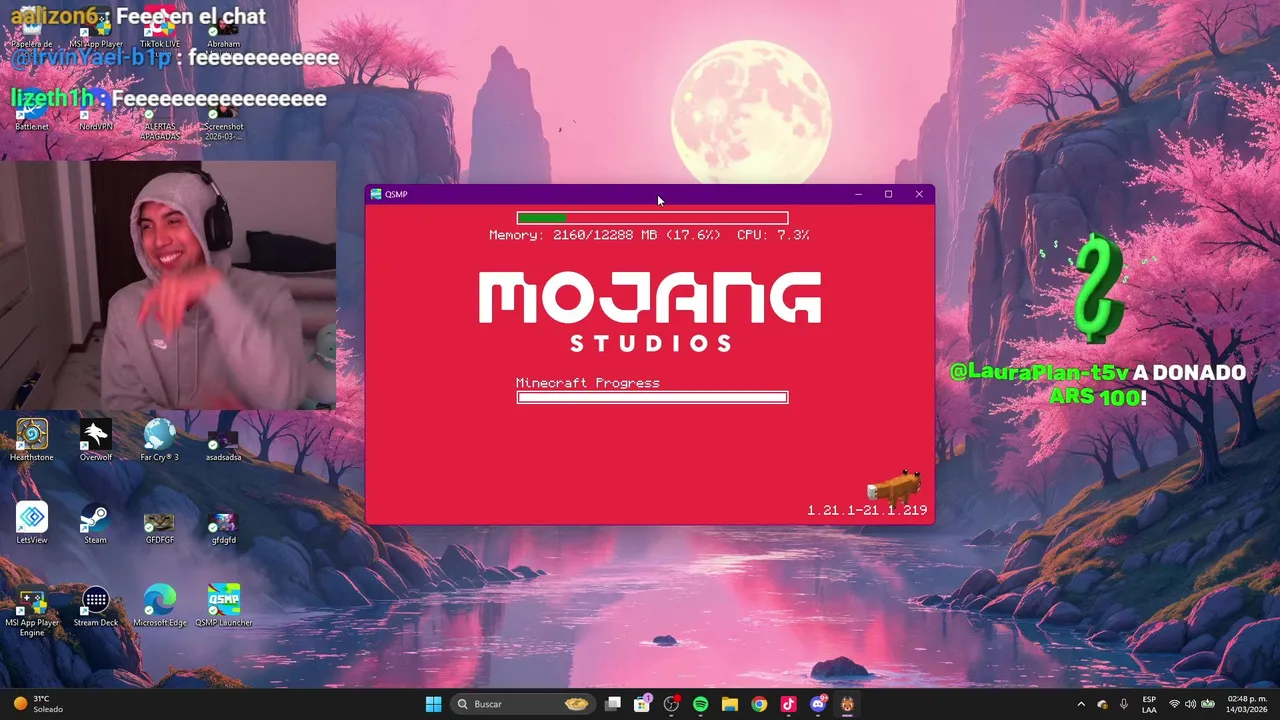Open the Overwolf desktop shortcut

(95, 440)
